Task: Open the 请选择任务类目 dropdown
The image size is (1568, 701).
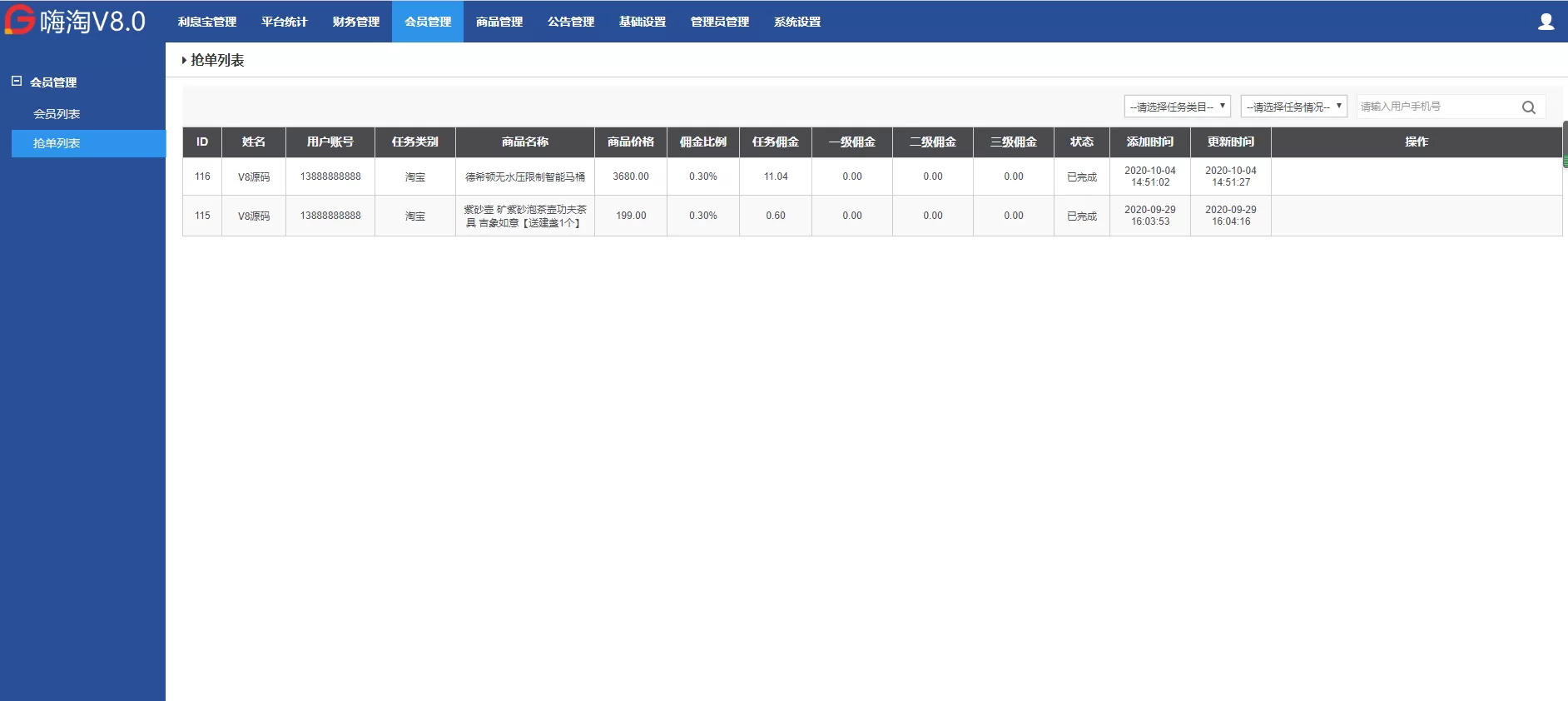Action: 1177,107
